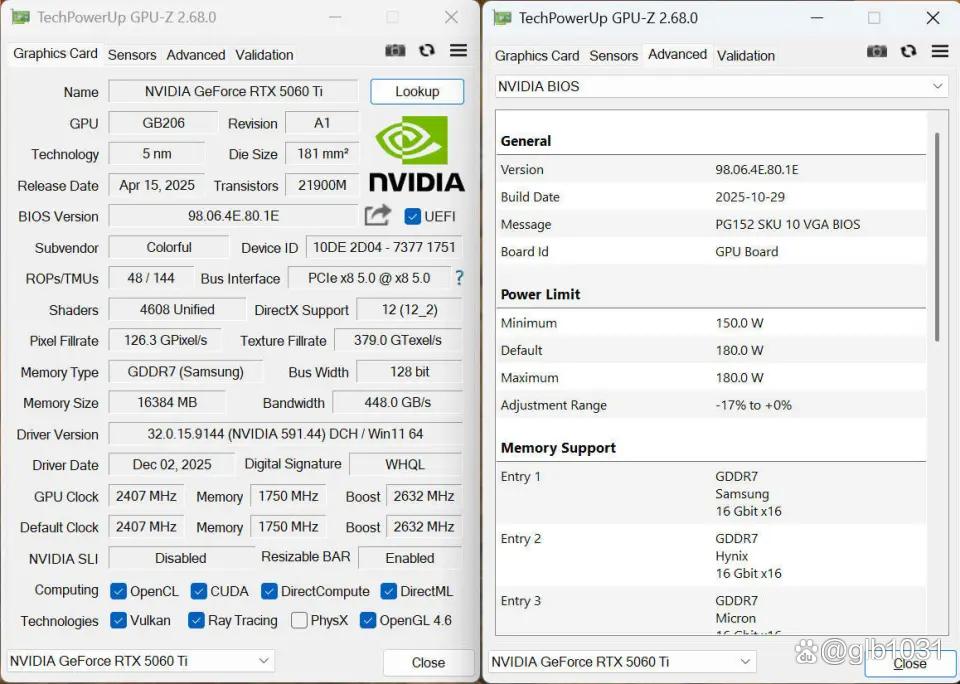Toggle the Vulkan checkbox
Image resolution: width=960 pixels, height=684 pixels.
[x=118, y=620]
